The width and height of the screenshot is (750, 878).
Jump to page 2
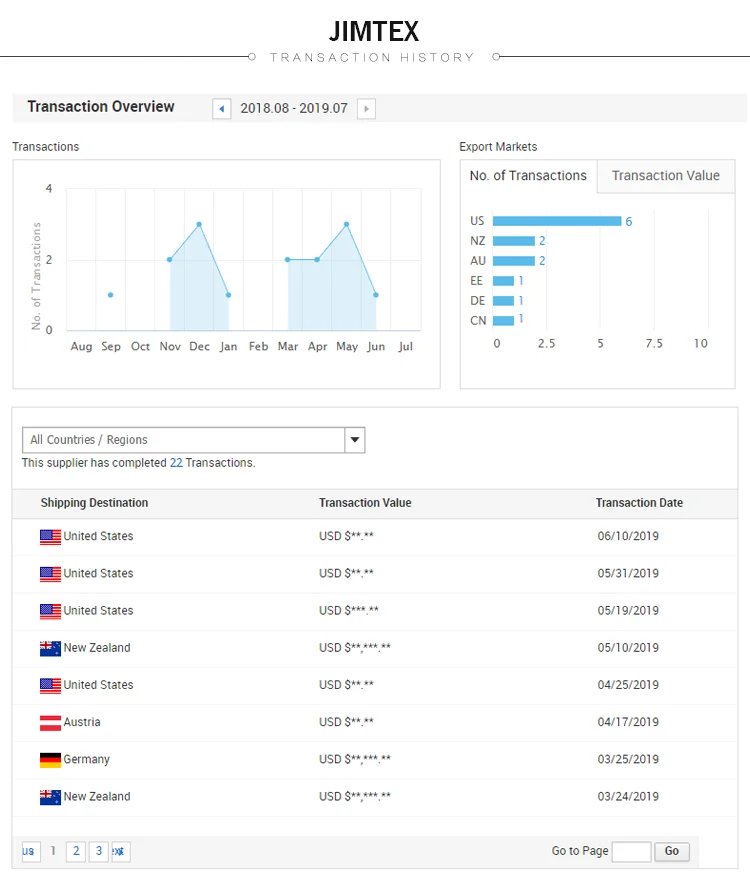pos(76,851)
